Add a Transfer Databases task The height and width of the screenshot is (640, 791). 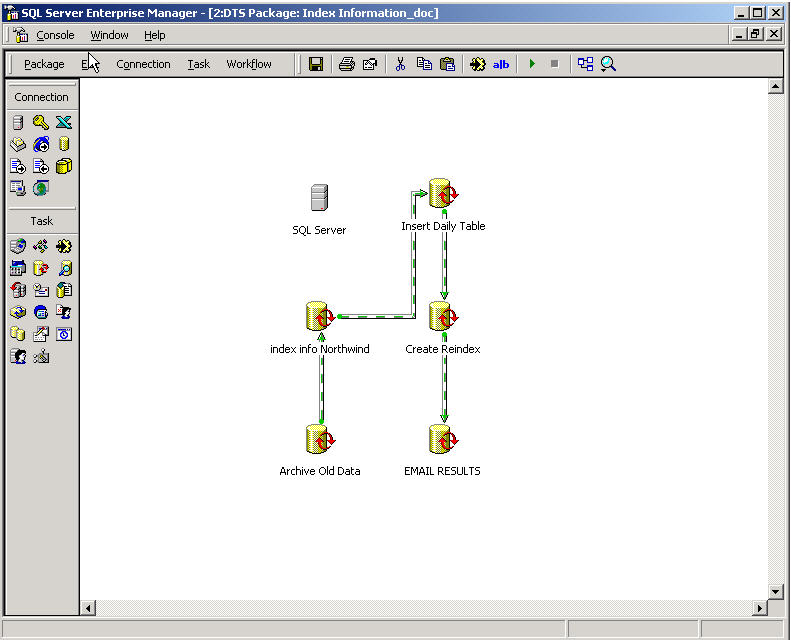(18, 334)
